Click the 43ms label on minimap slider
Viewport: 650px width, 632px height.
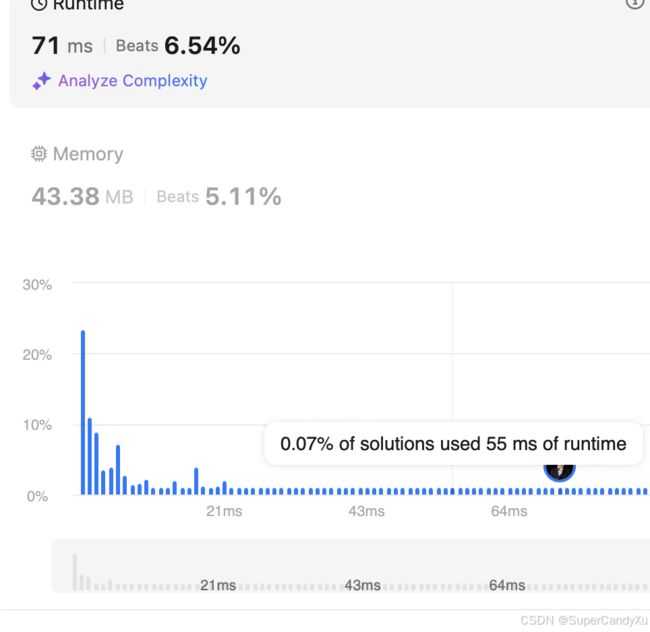(x=362, y=585)
